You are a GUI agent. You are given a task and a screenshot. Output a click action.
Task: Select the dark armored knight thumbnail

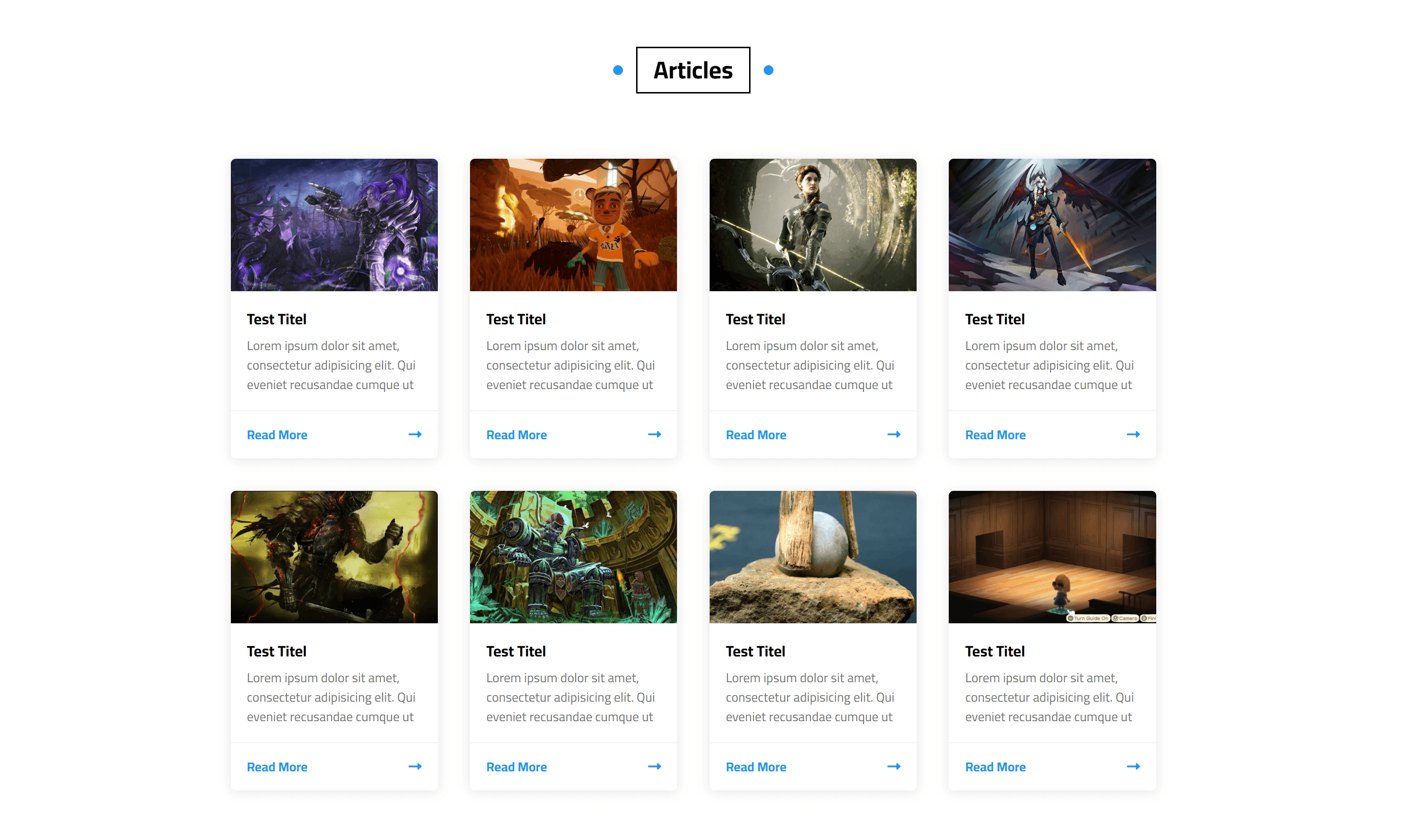click(x=334, y=557)
